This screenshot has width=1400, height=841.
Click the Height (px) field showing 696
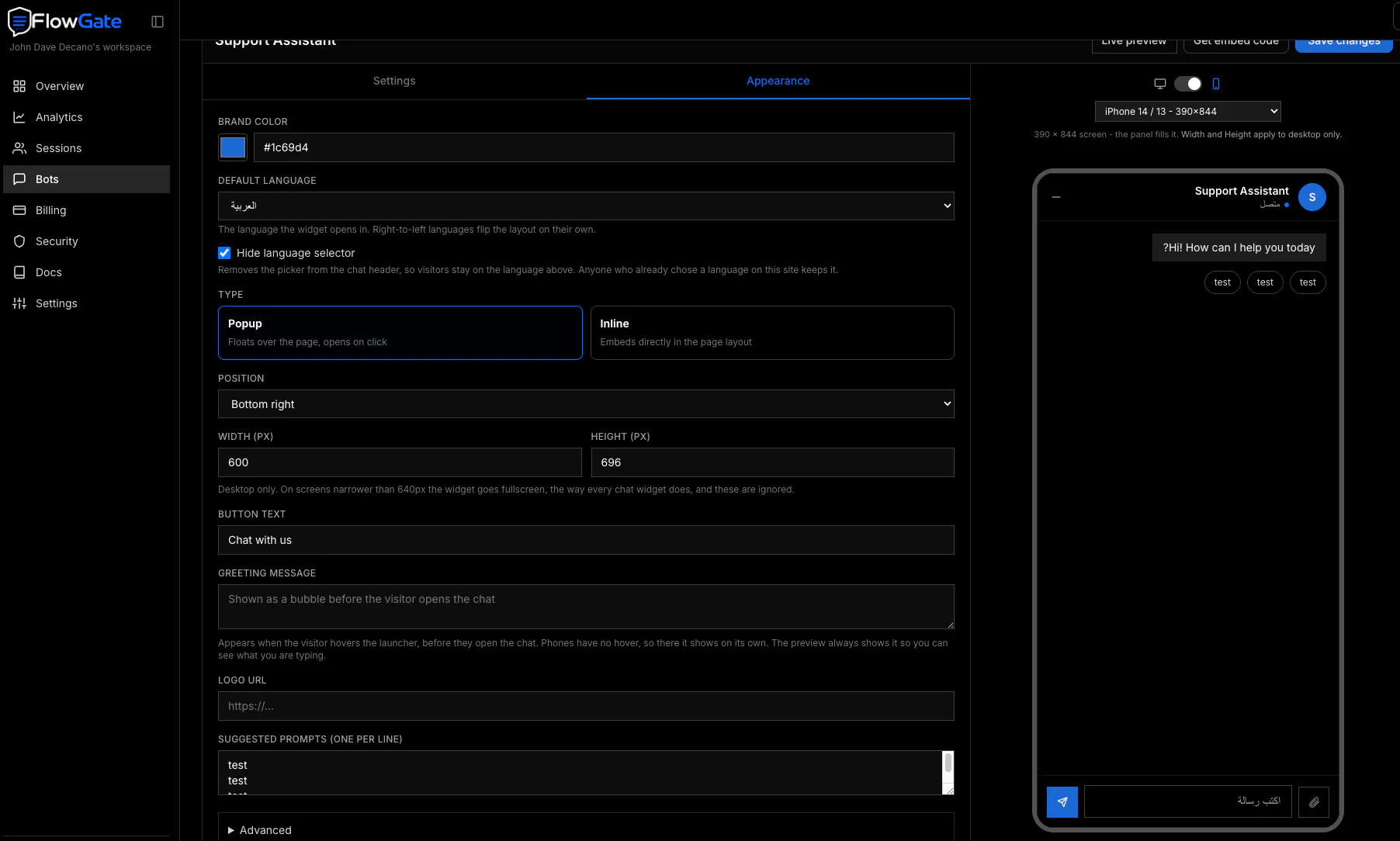pyautogui.click(x=772, y=462)
